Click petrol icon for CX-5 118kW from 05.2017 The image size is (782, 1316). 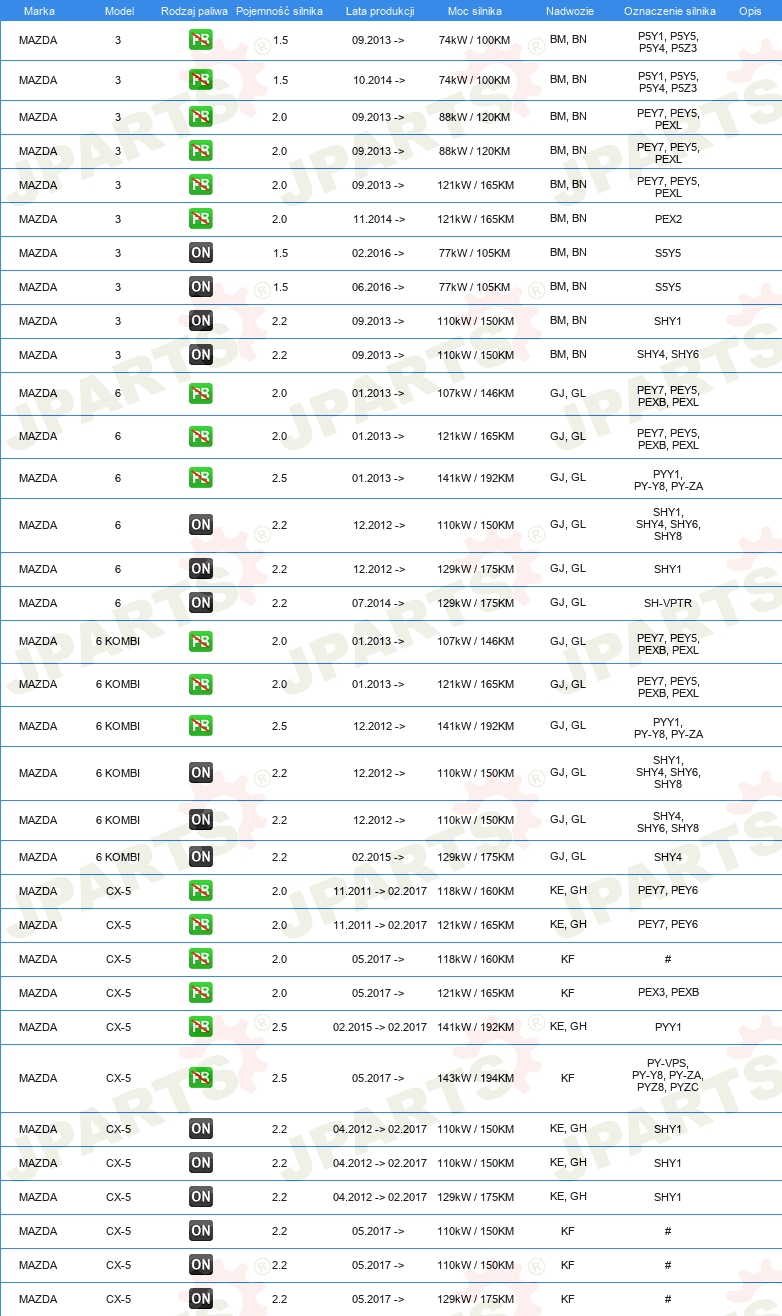pos(200,958)
